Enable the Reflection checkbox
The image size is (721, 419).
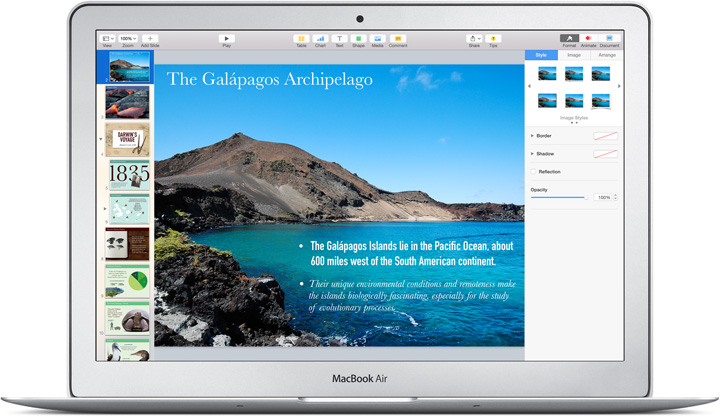pos(533,172)
